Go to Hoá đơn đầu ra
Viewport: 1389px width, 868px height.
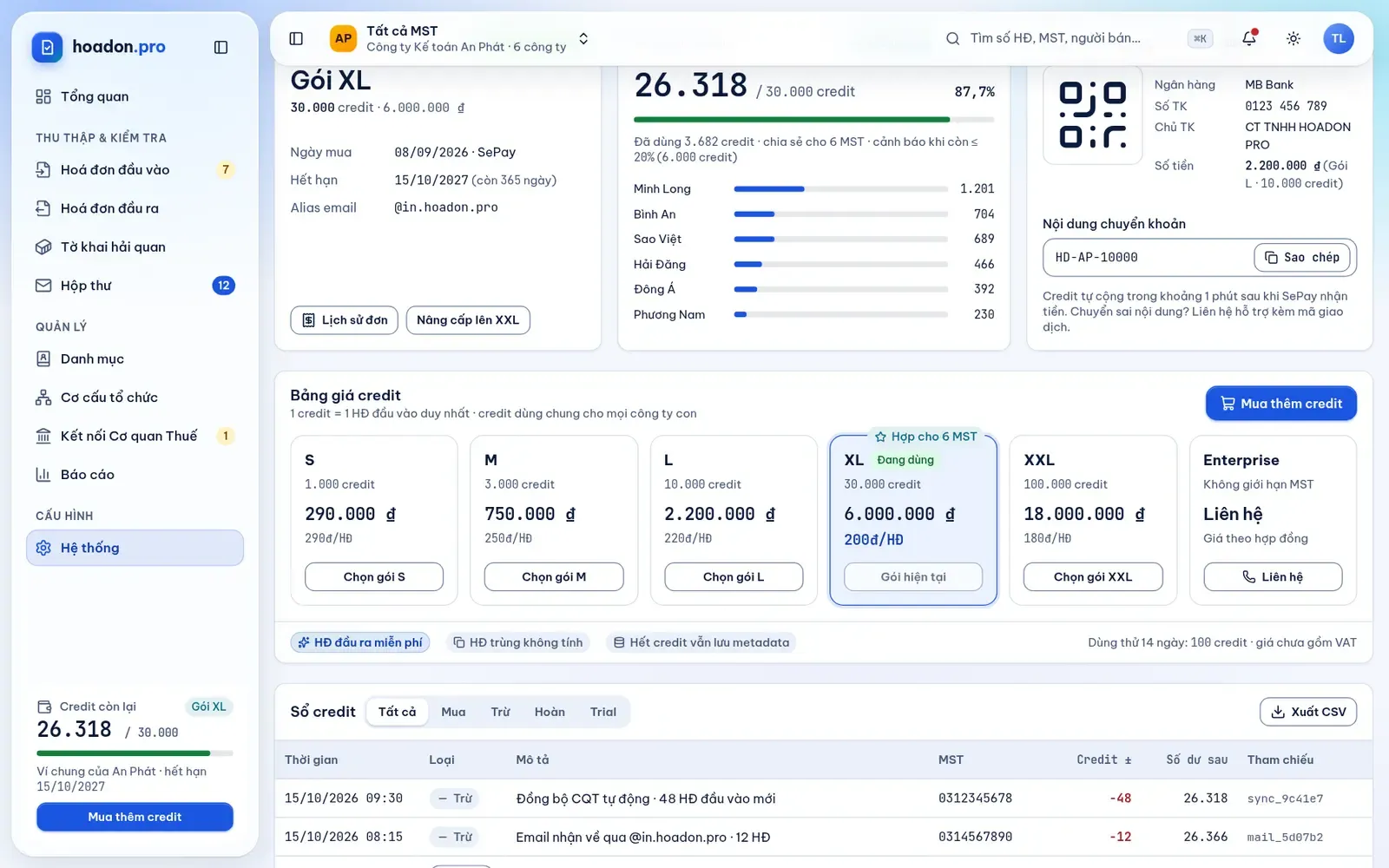[x=135, y=208]
